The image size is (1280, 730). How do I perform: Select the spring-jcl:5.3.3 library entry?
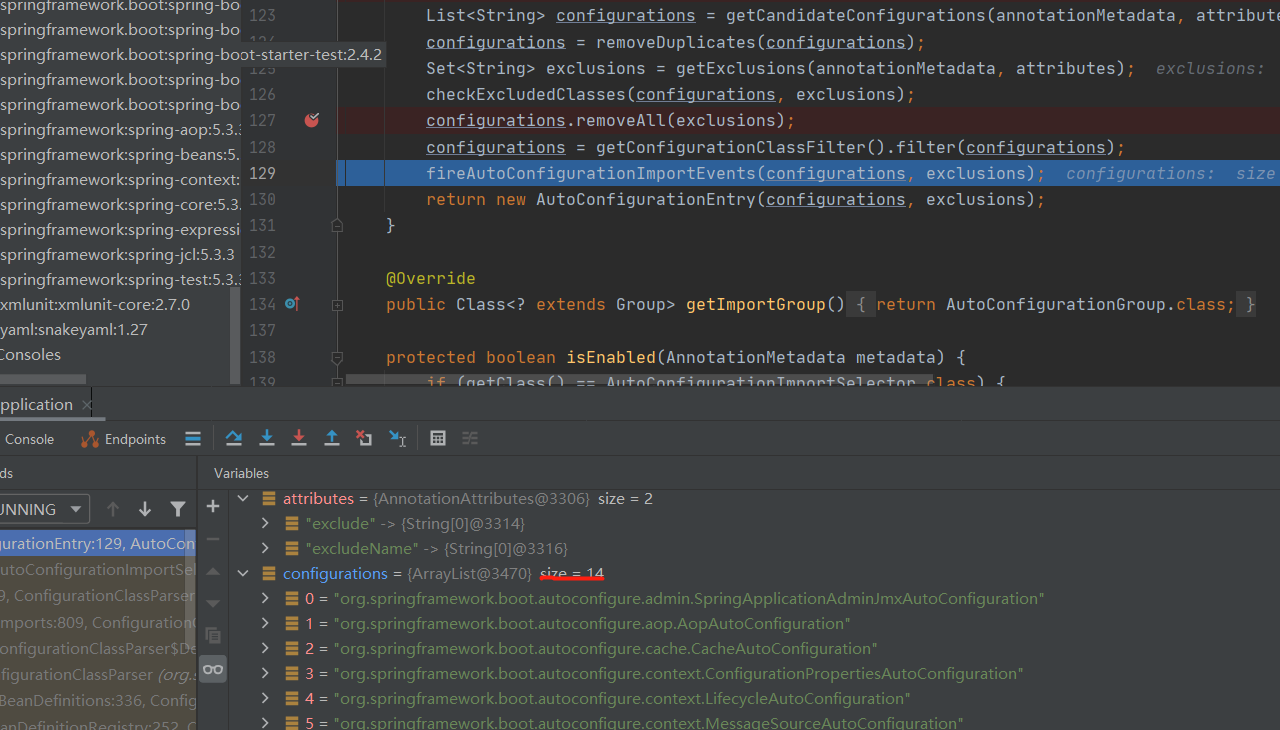pyautogui.click(x=118, y=254)
